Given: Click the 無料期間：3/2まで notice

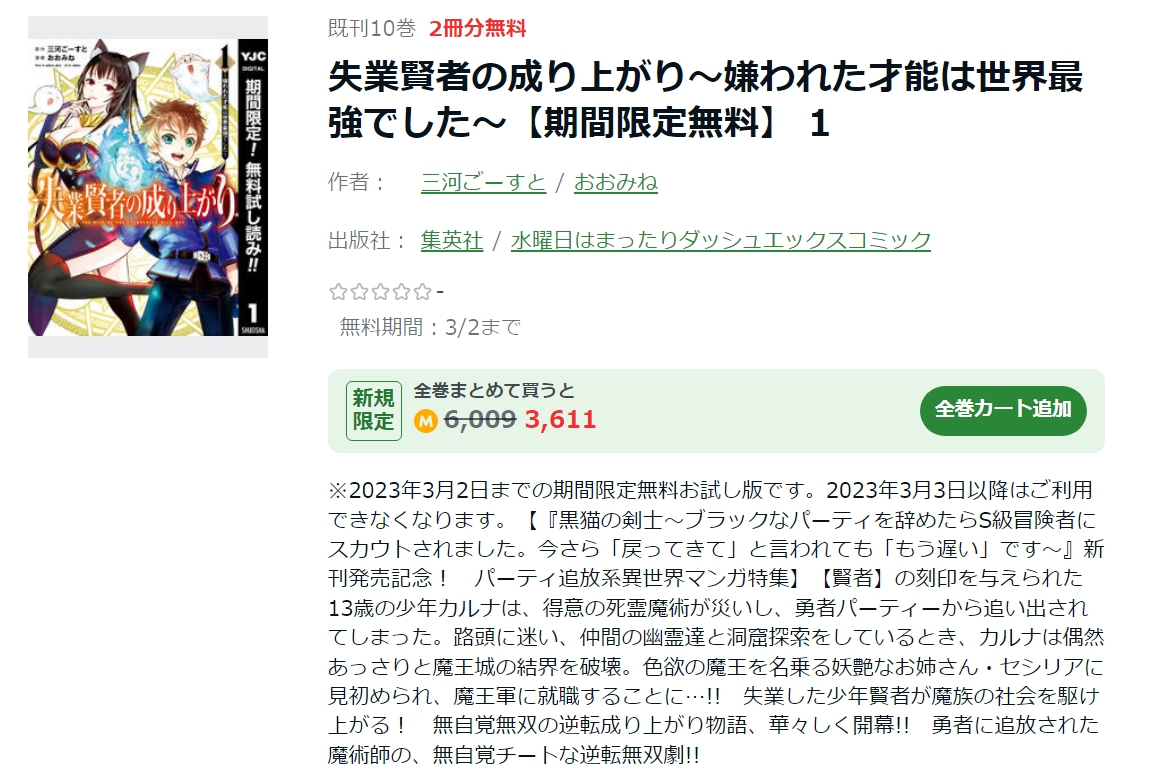Looking at the screenshot, I should pyautogui.click(x=430, y=327).
